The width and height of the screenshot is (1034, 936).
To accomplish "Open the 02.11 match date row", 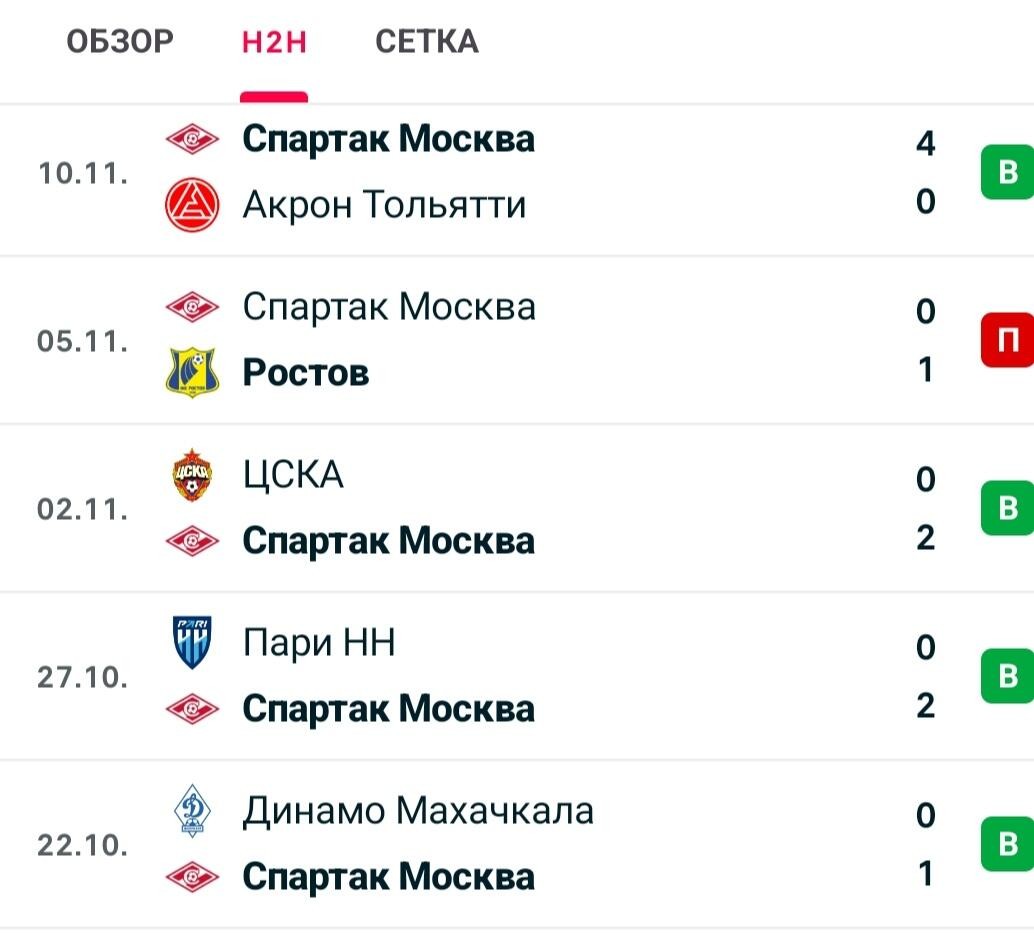I will pos(517,508).
